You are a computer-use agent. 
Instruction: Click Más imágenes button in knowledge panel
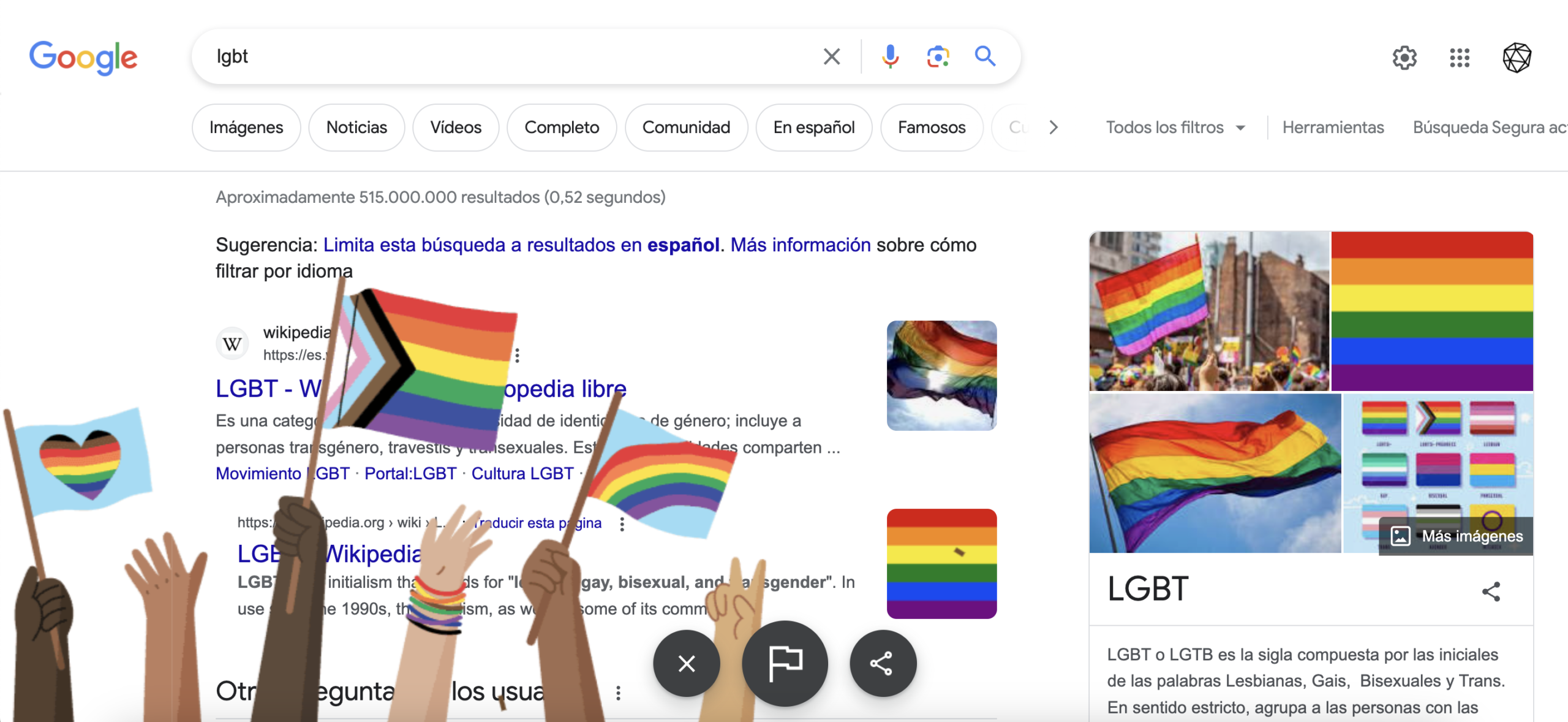click(x=1456, y=536)
